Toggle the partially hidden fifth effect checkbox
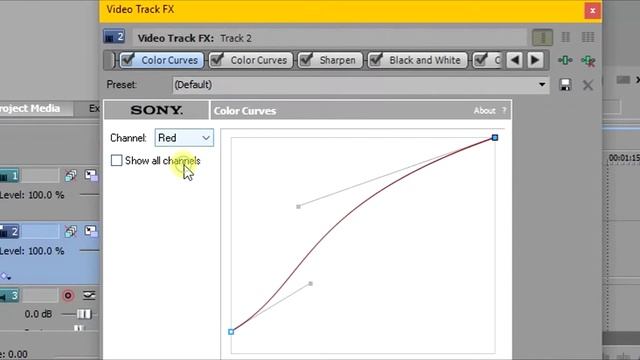The width and height of the screenshot is (640, 360). click(x=481, y=60)
